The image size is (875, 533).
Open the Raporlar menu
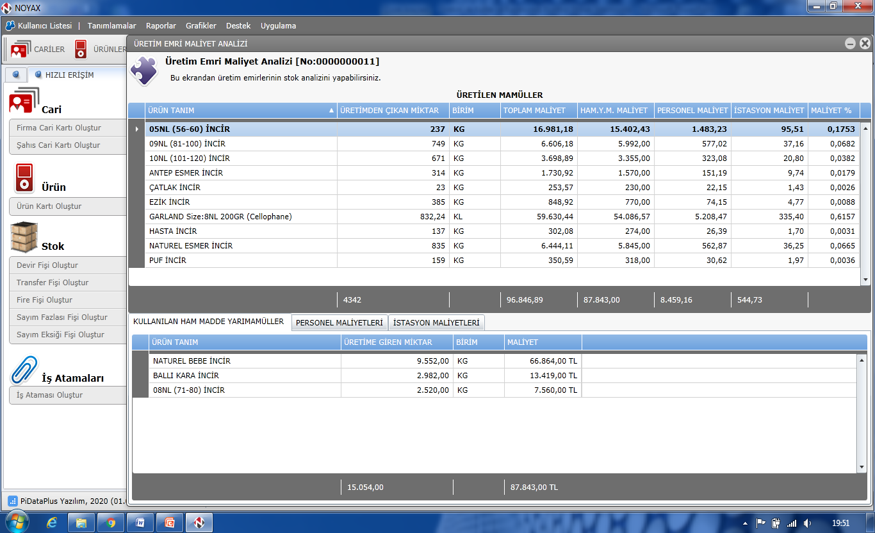click(160, 26)
